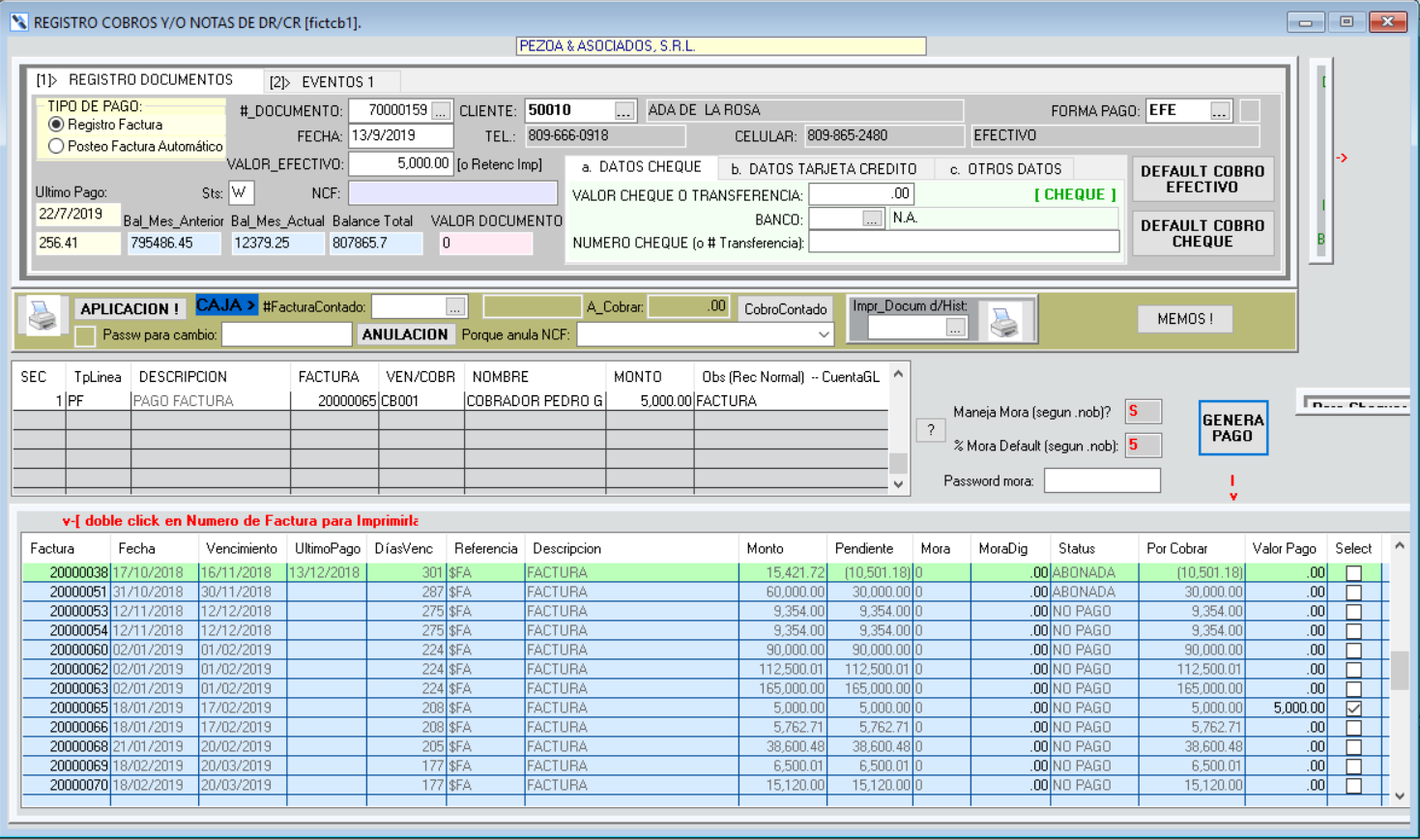Open the DATOS TARJETA CREDITO tab

[824, 169]
